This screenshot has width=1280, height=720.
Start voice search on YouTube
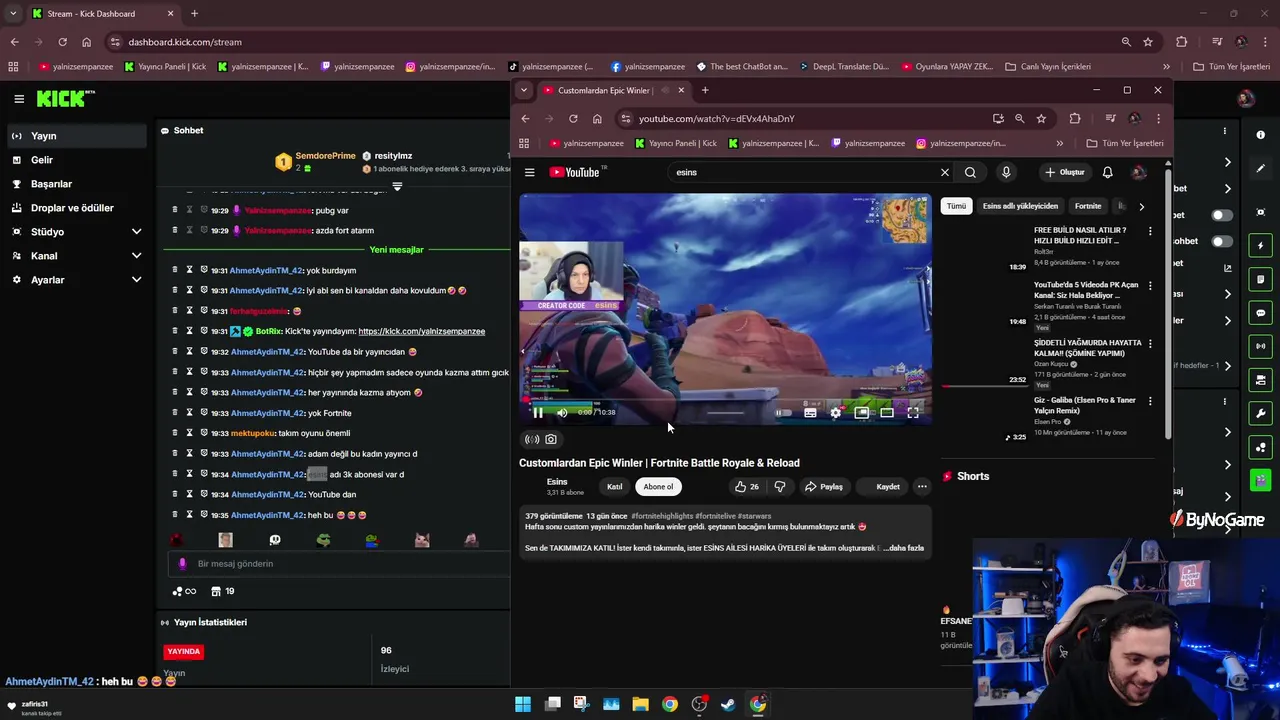tap(1006, 172)
